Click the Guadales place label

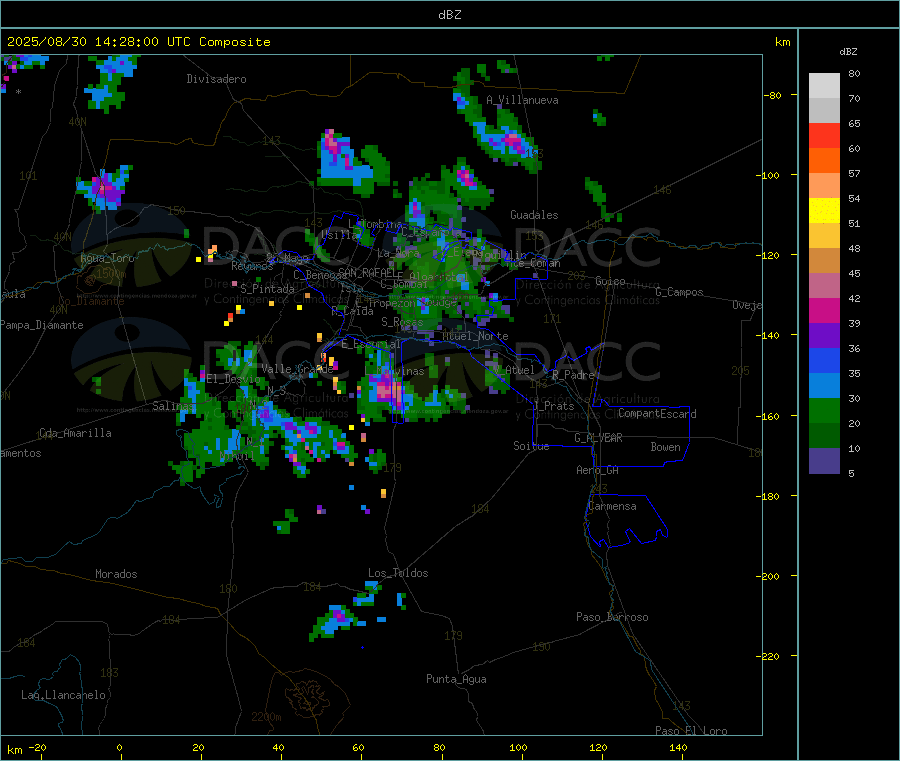pos(534,215)
